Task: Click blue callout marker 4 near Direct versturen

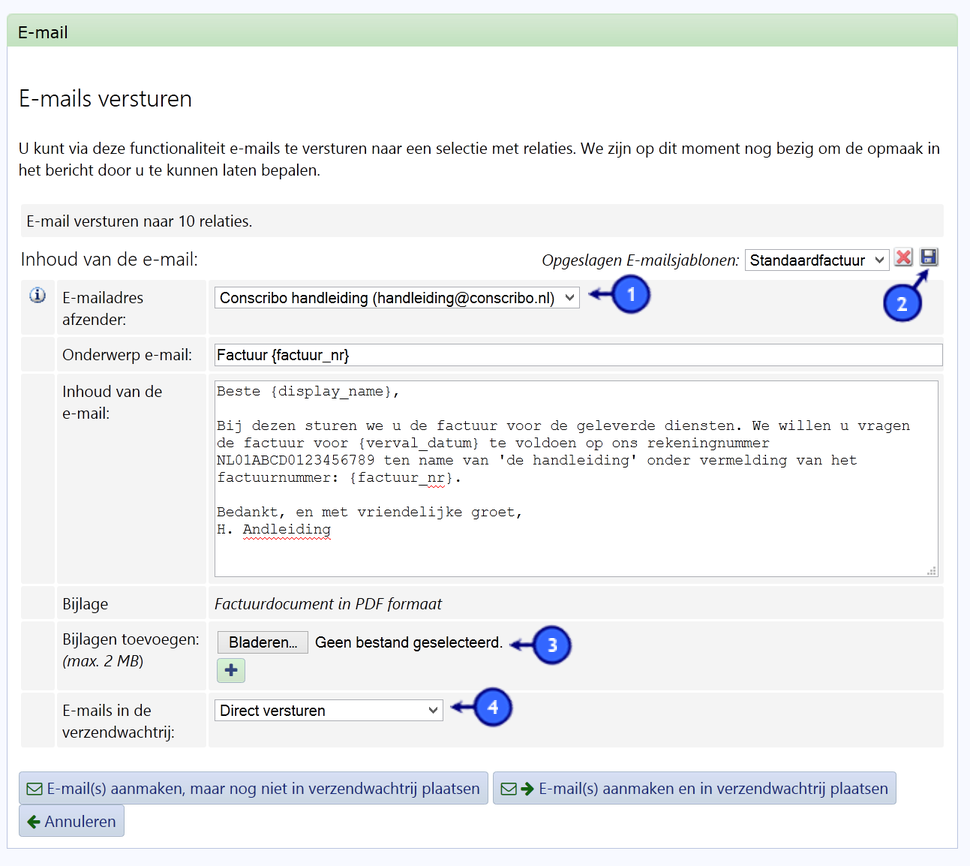Action: tap(494, 707)
